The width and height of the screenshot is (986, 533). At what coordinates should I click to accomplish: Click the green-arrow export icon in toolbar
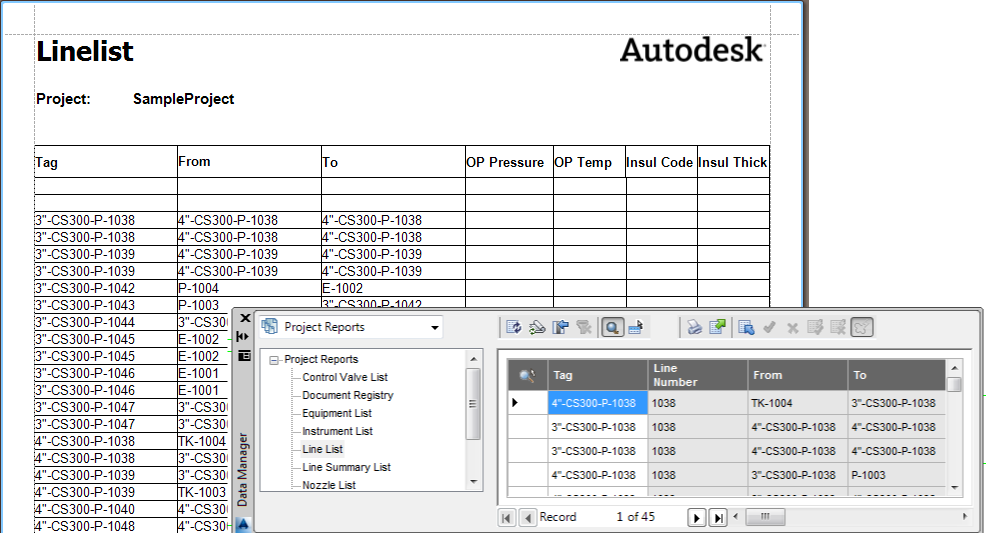point(717,327)
